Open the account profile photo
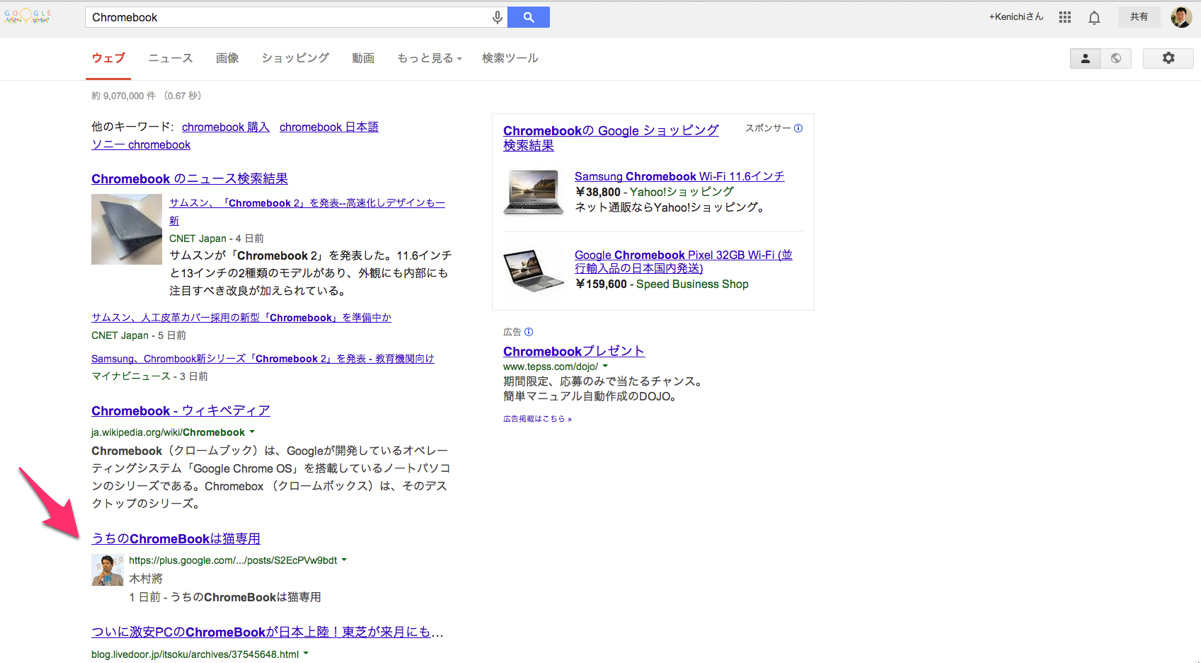Viewport: 1201px width, 663px height. pos(1181,17)
